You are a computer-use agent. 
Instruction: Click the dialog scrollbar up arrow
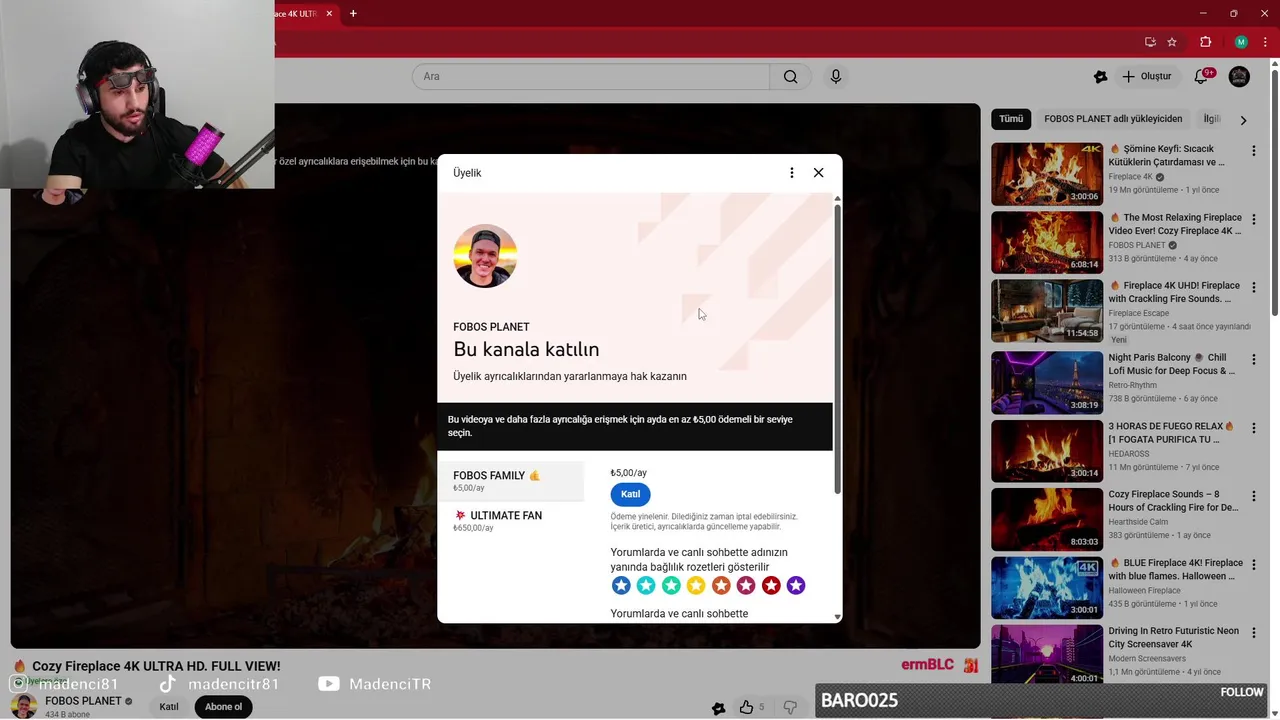coord(837,199)
